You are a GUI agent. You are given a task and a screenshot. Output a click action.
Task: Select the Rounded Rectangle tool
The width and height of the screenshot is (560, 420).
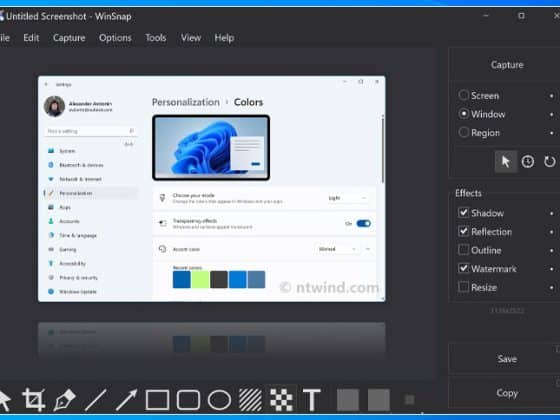[189, 400]
